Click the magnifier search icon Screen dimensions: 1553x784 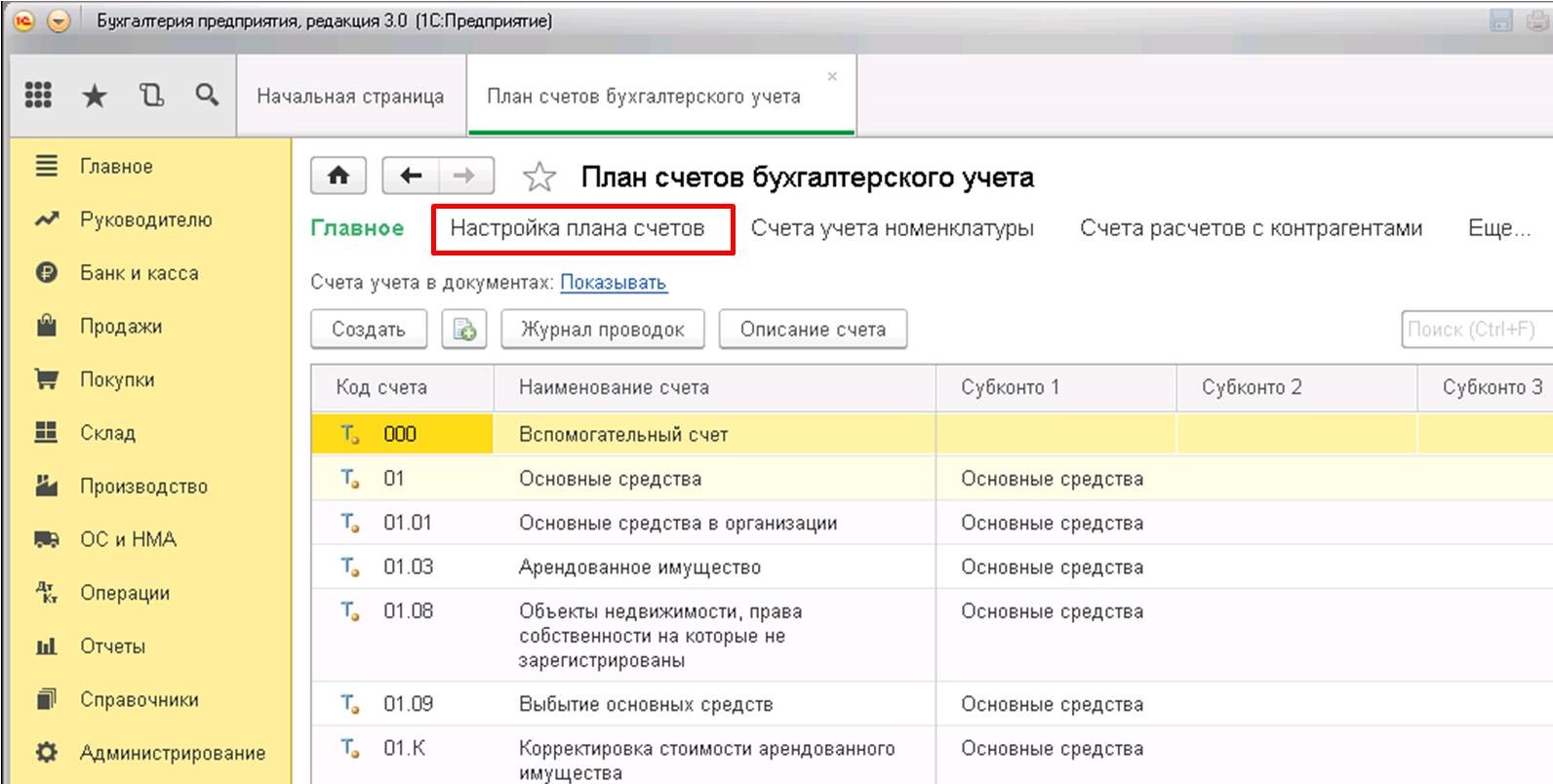(207, 95)
